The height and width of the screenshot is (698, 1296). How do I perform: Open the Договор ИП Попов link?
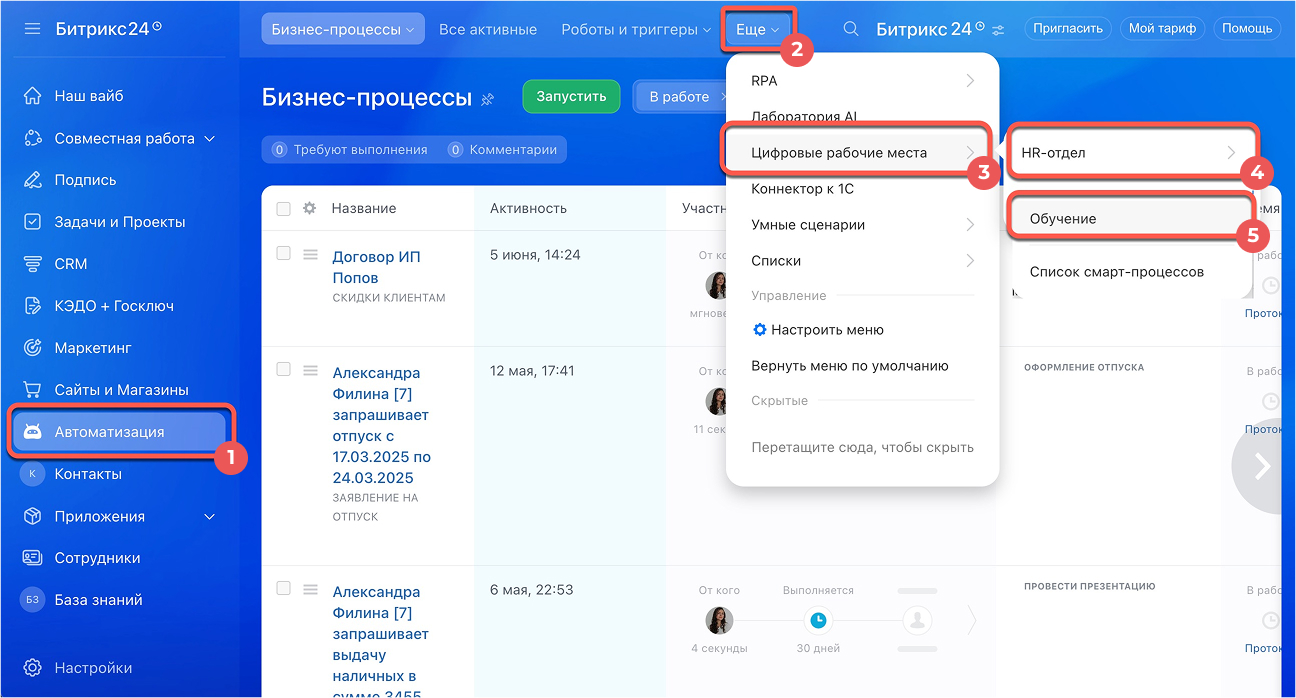[x=376, y=267]
